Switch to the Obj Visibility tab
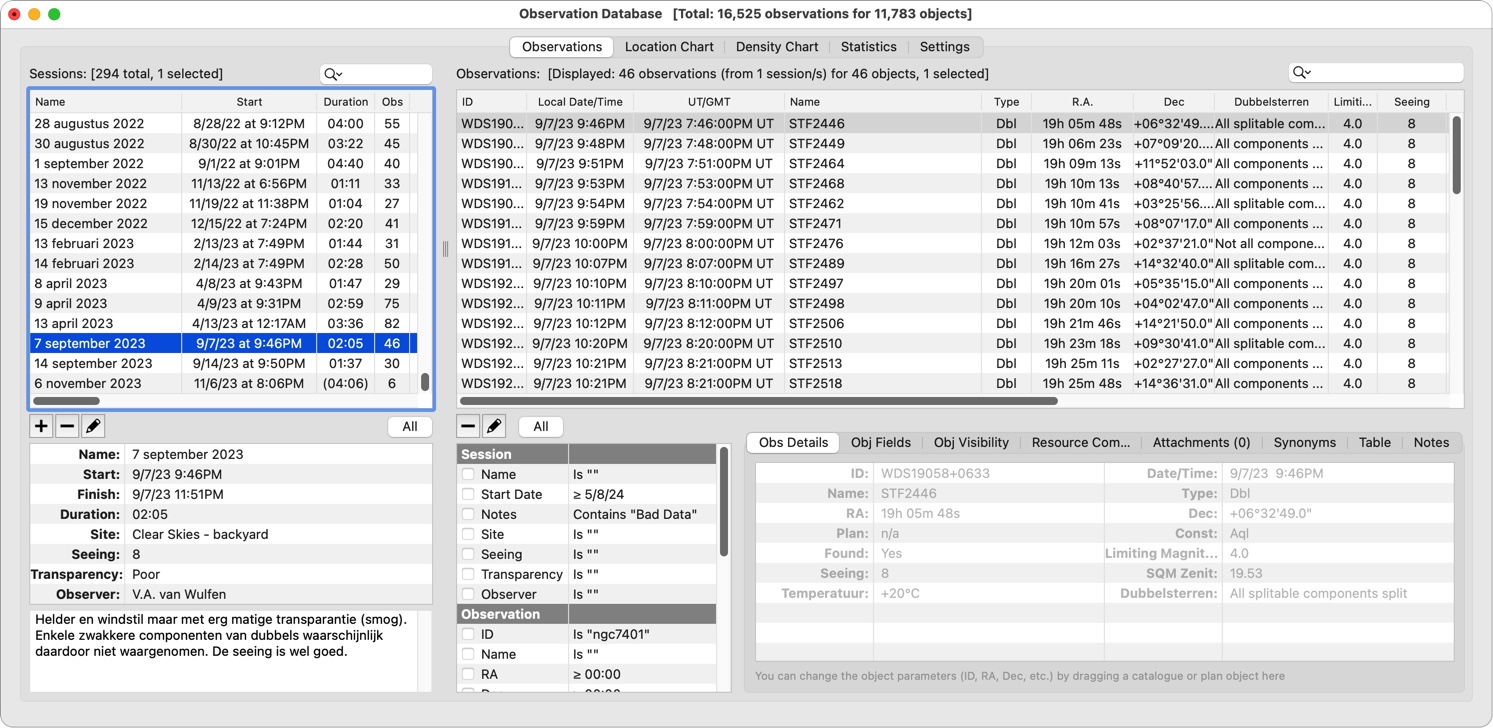The image size is (1493, 728). tap(971, 442)
